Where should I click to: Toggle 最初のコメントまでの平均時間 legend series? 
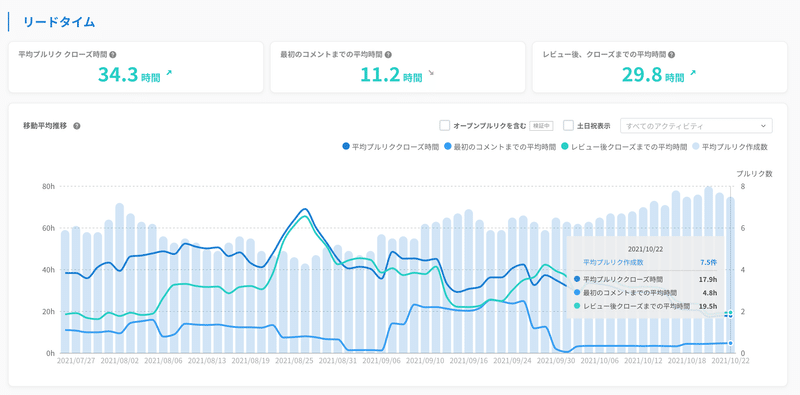500,146
